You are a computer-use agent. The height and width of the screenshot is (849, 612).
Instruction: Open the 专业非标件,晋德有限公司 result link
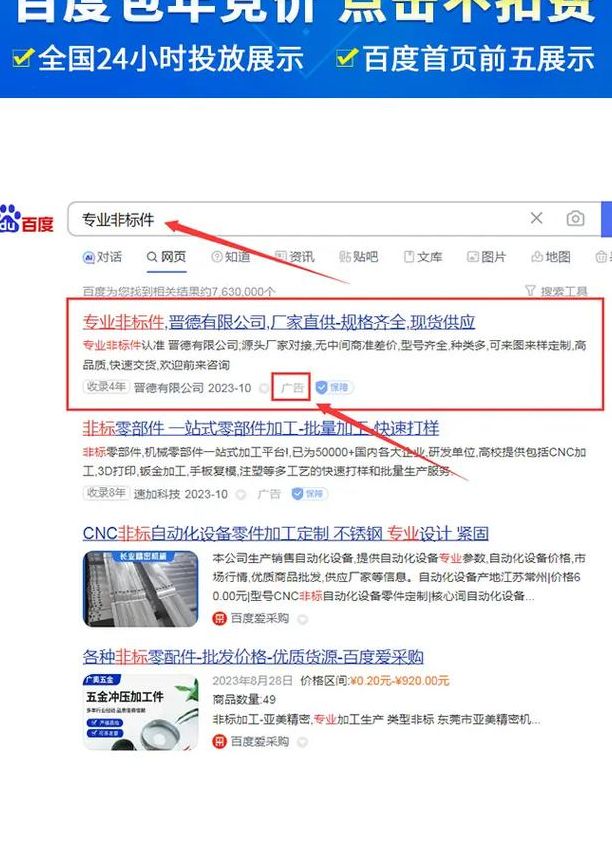pos(279,322)
